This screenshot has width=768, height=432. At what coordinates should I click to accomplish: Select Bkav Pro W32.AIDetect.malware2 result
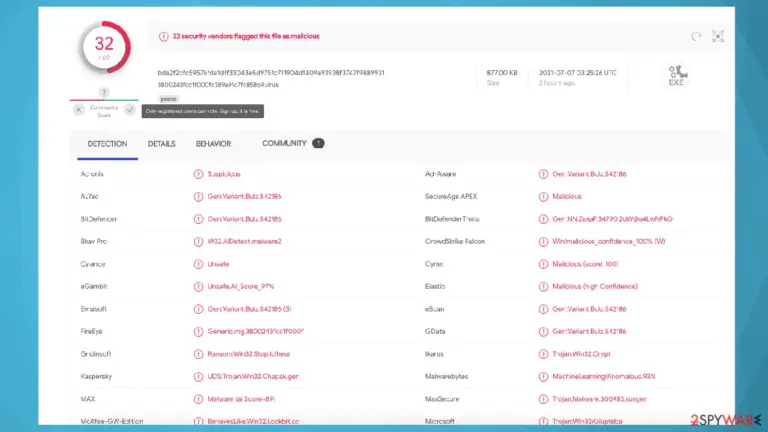tap(244, 241)
